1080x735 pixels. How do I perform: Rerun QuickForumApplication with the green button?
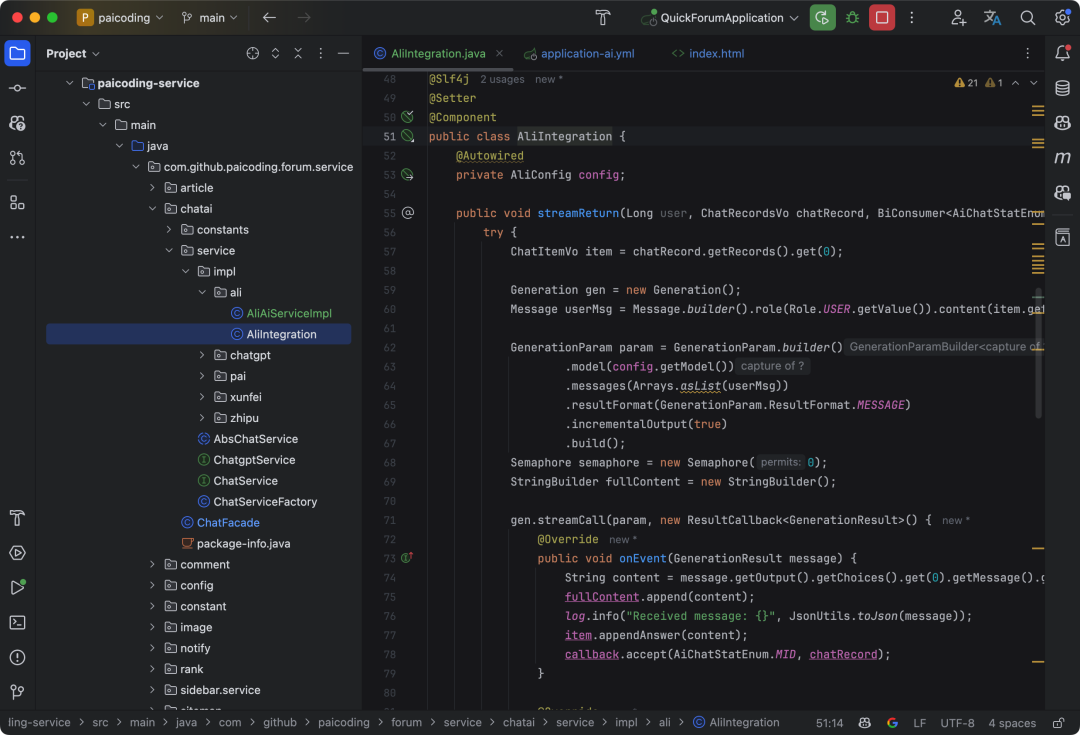[822, 18]
